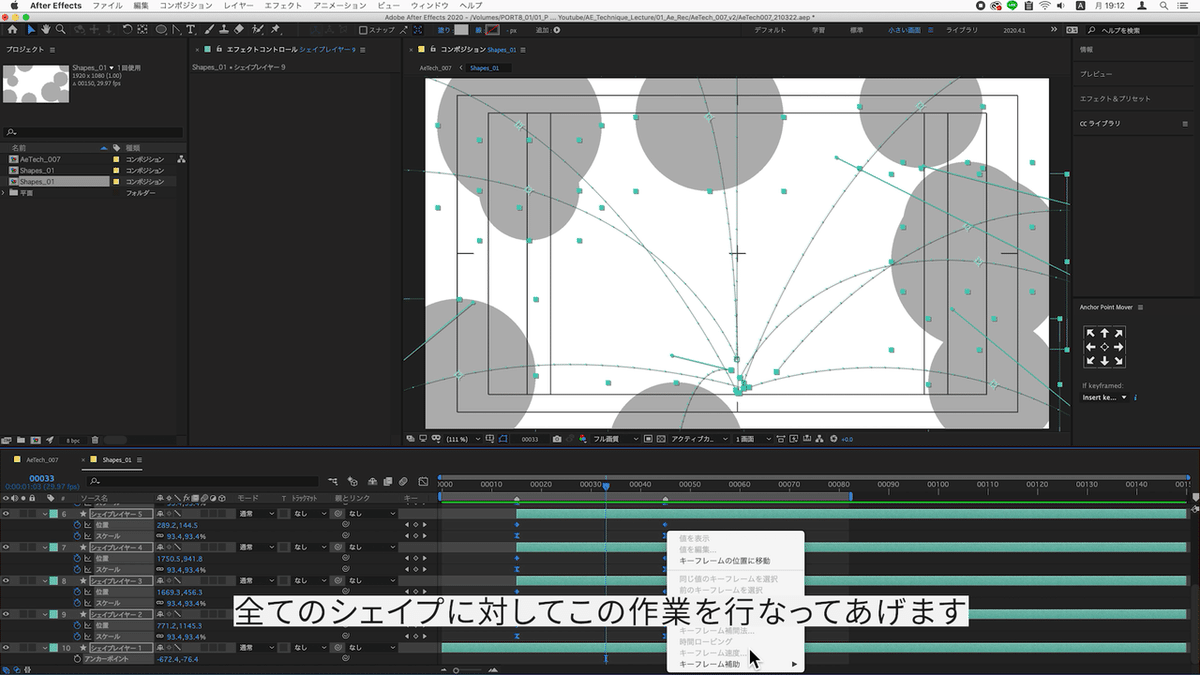The image size is (1200, 675).
Task: Hide シェイプレイヤー 5 with eye toggle
Action: click(x=6, y=514)
